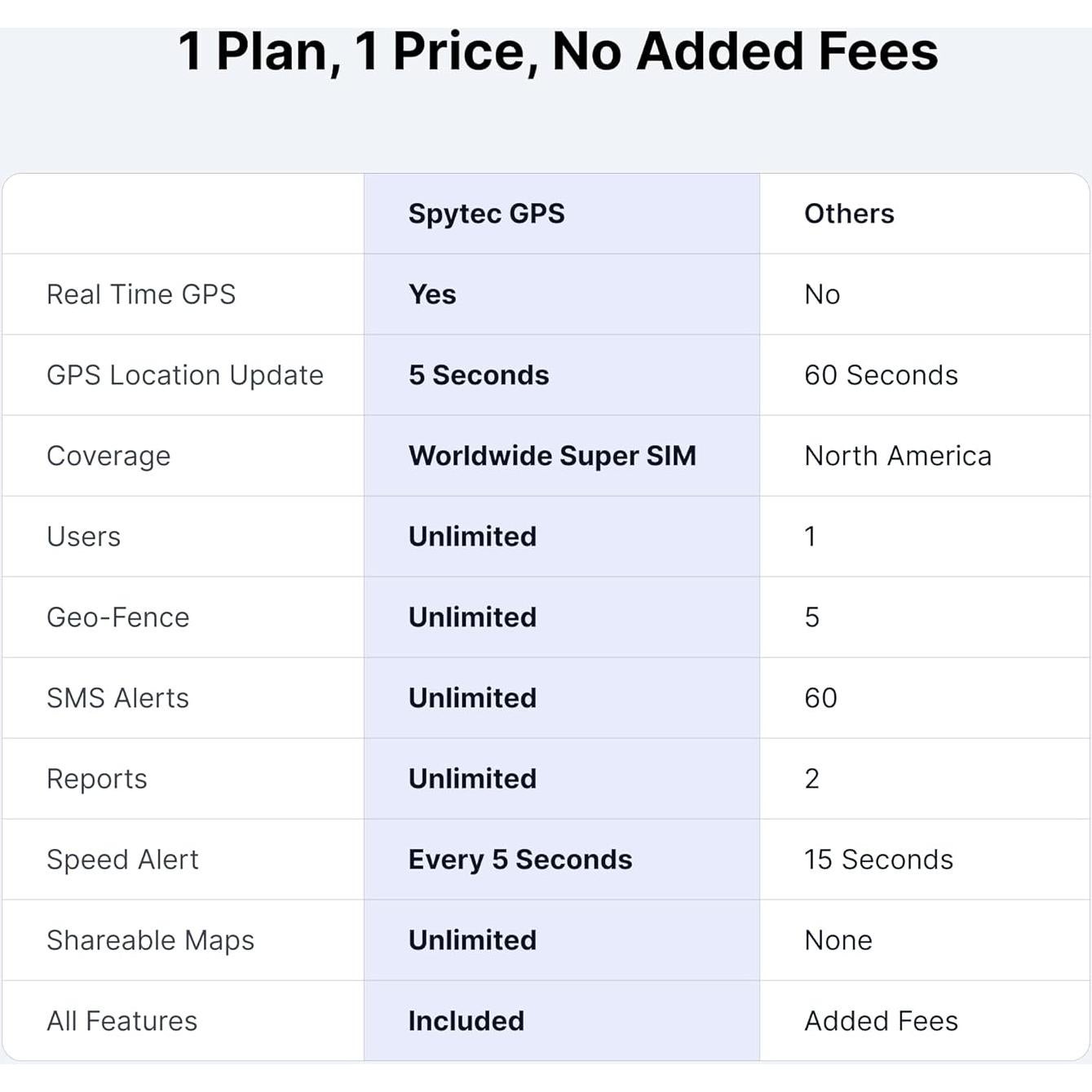Click the Users row label
Screen dimensions: 1092x1092
(x=83, y=537)
